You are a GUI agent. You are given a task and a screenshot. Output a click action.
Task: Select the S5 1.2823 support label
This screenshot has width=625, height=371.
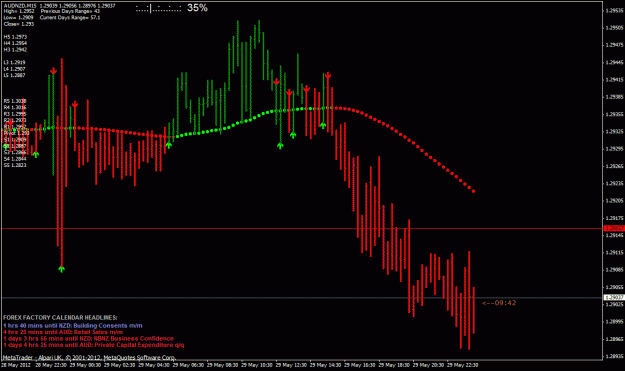coord(15,165)
